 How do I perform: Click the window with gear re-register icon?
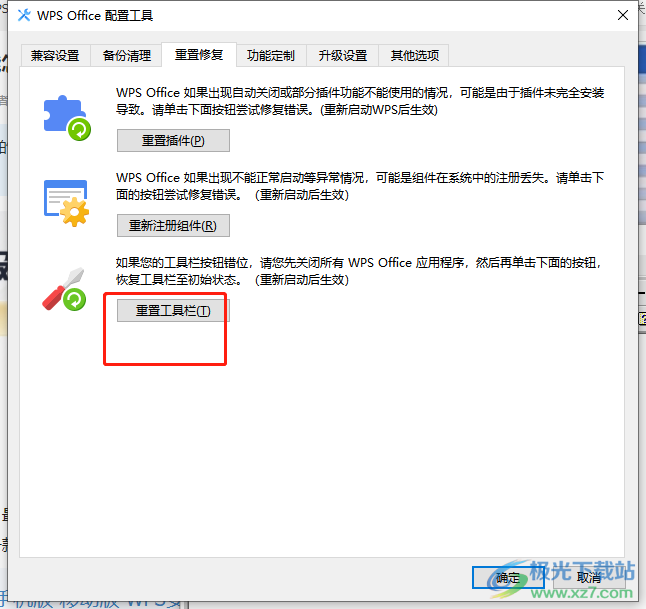pyautogui.click(x=66, y=203)
